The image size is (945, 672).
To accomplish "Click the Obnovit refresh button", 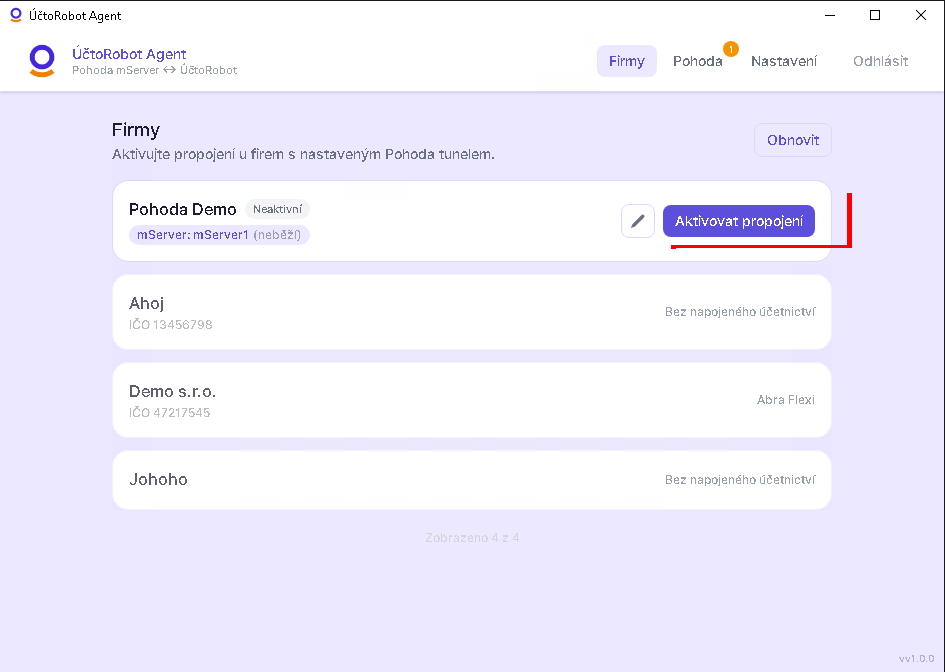I will [793, 140].
